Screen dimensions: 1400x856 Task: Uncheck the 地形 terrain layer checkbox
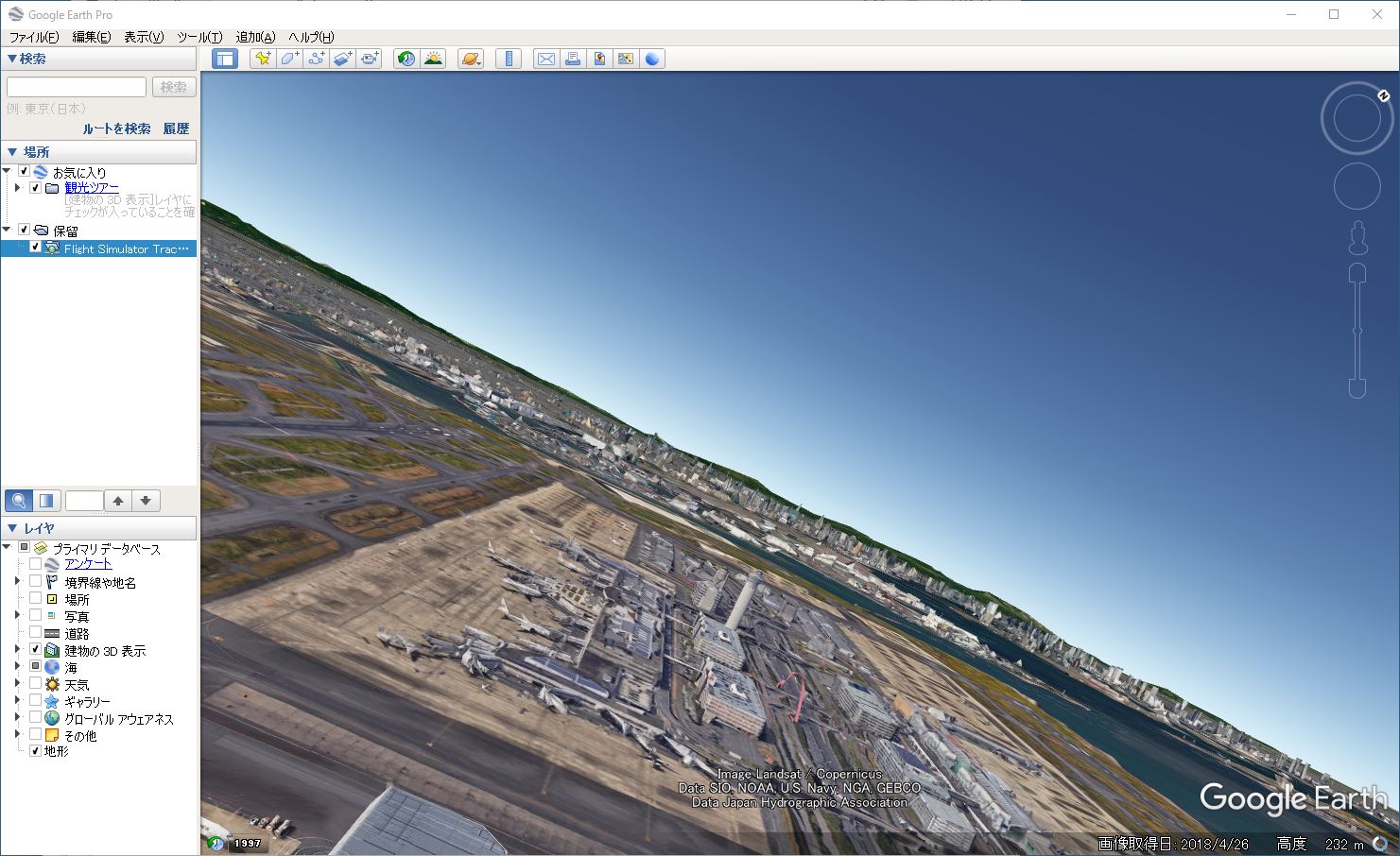35,751
